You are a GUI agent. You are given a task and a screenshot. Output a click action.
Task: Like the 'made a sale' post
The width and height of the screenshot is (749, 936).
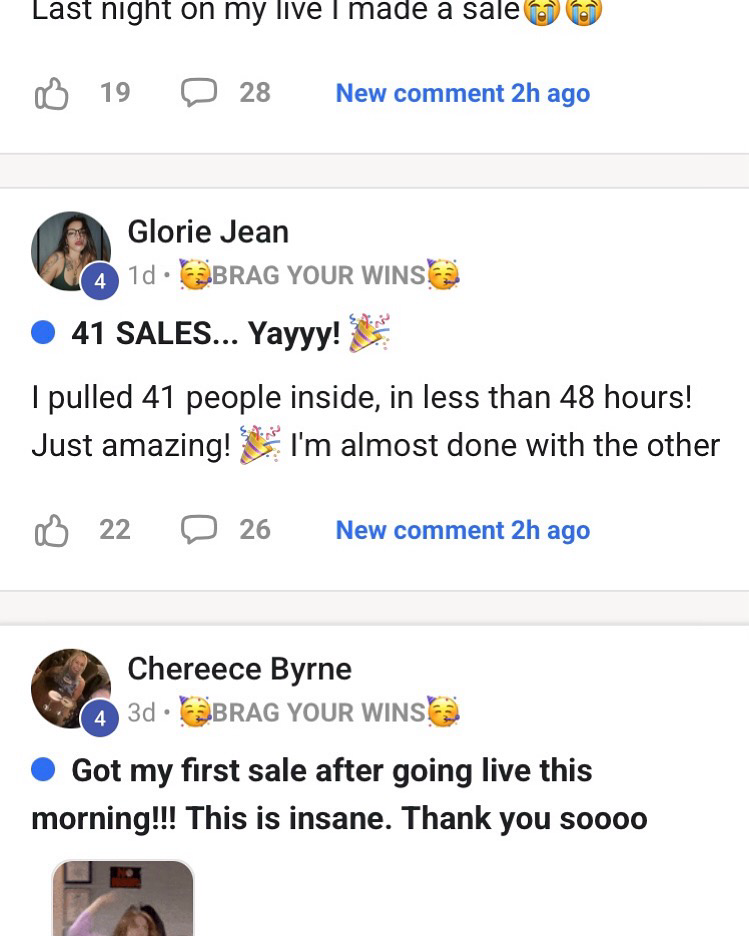tap(51, 94)
